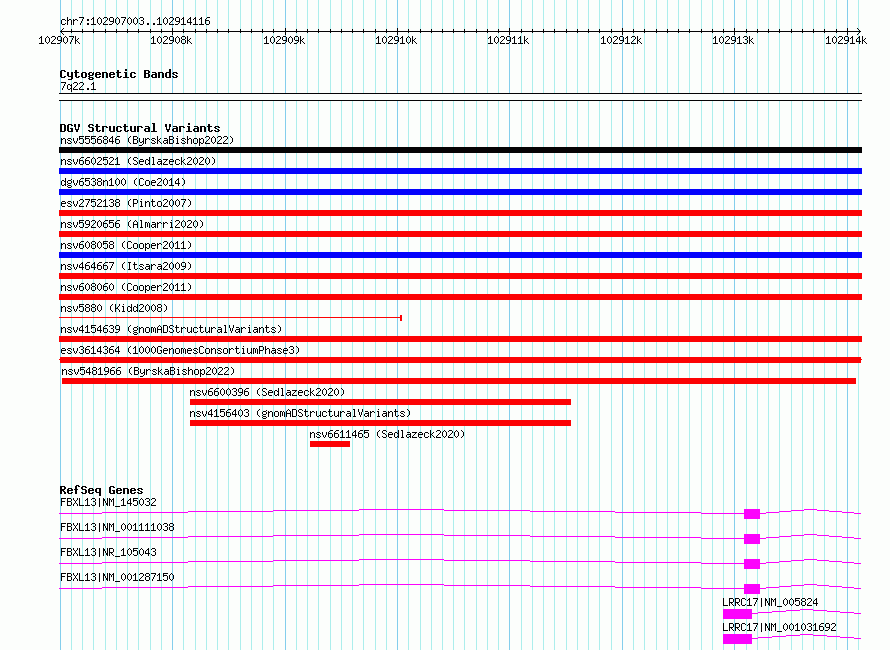
Task: Open the FBXL13|NM_001287150 transcript label
Action: coord(117,577)
